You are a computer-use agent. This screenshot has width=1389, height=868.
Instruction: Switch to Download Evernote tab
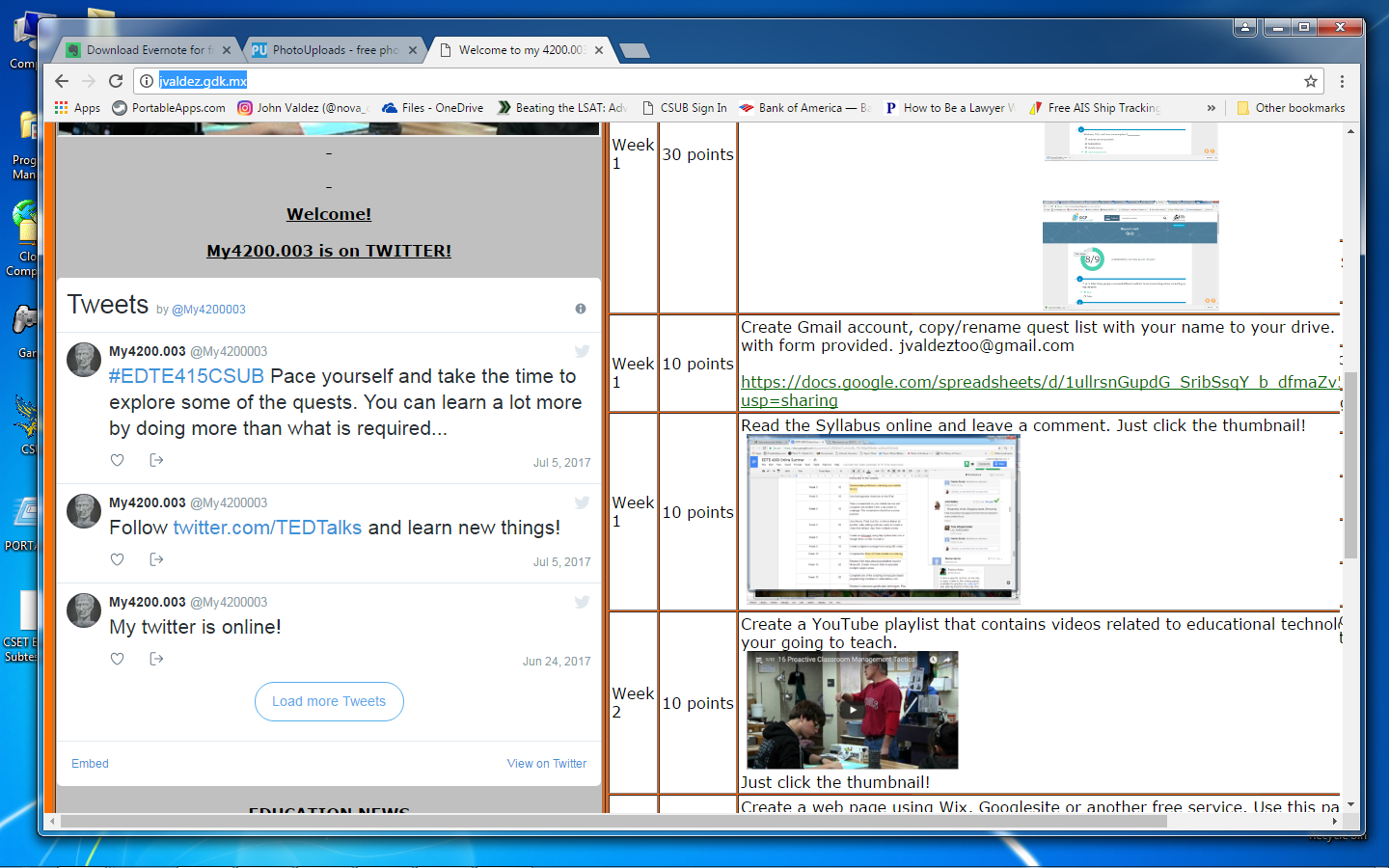[145, 50]
